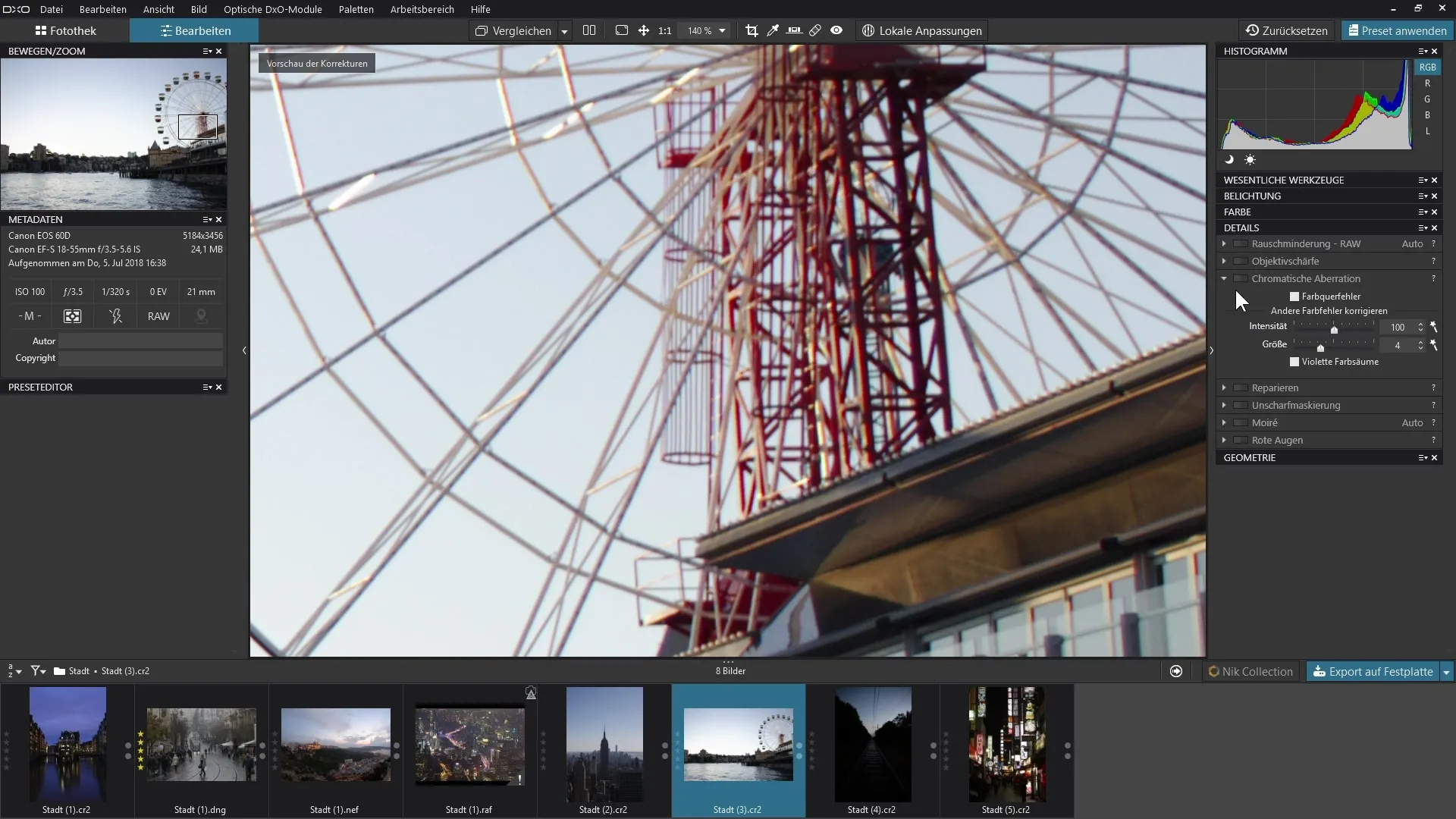This screenshot has height=819, width=1456.
Task: Open the Optische DxO-Module menu
Action: tap(272, 9)
